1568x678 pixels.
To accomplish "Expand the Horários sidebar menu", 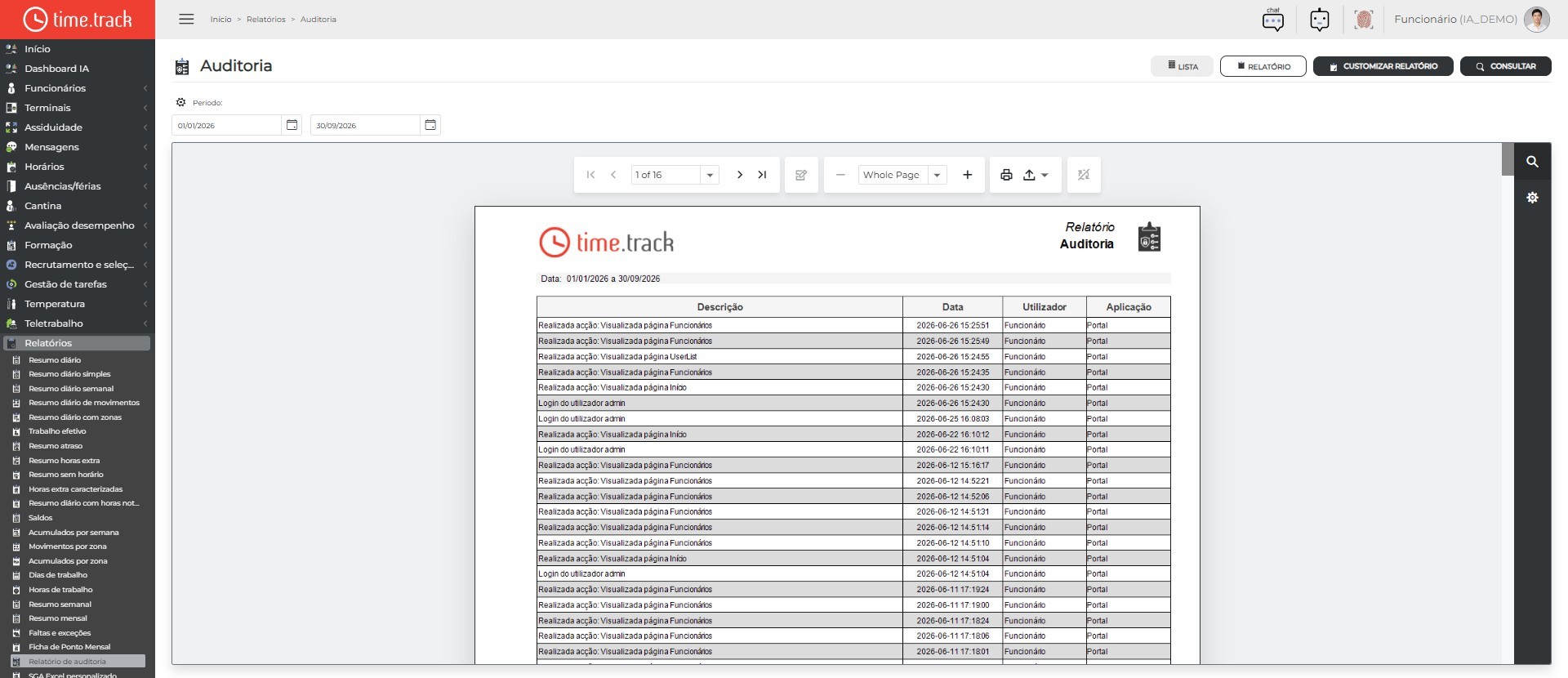I will [77, 167].
